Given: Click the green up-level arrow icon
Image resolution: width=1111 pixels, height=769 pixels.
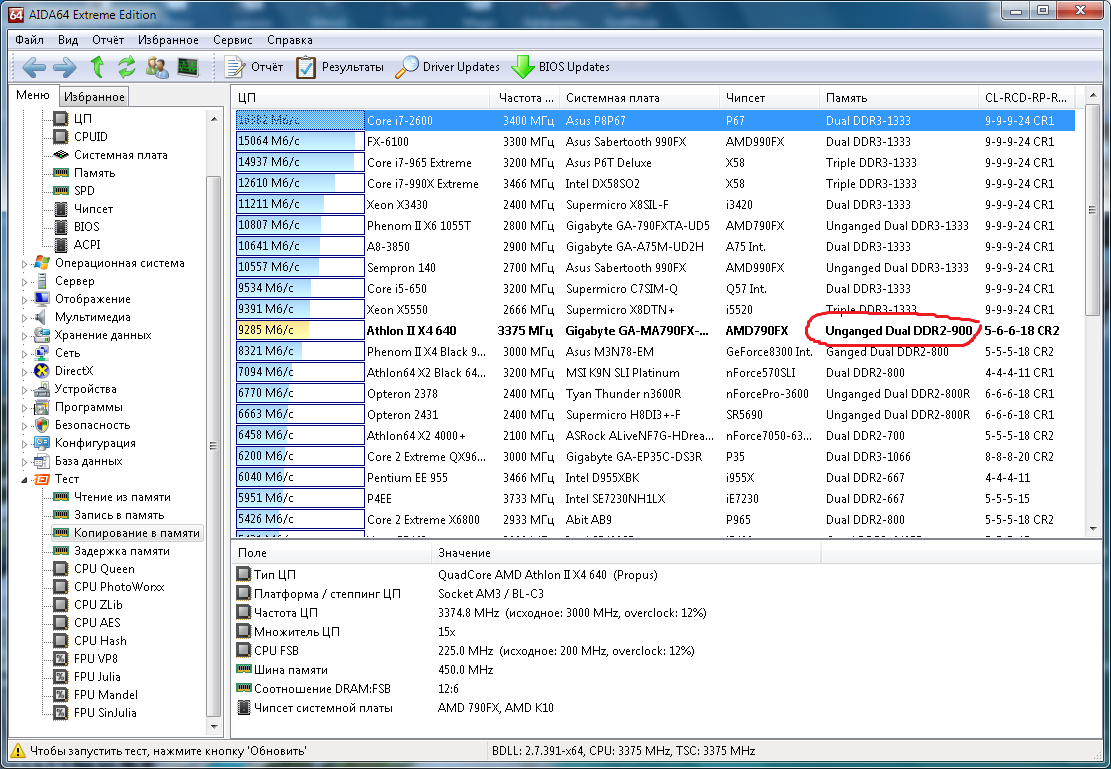Looking at the screenshot, I should coord(97,67).
